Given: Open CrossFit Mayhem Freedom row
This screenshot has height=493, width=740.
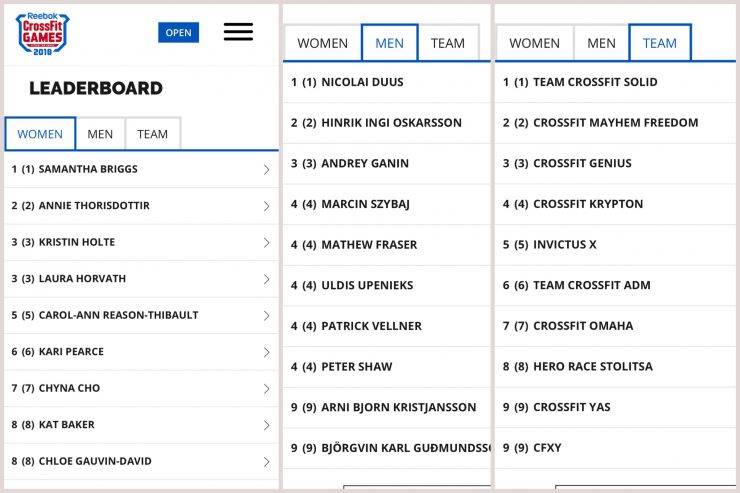Looking at the screenshot, I should click(615, 123).
